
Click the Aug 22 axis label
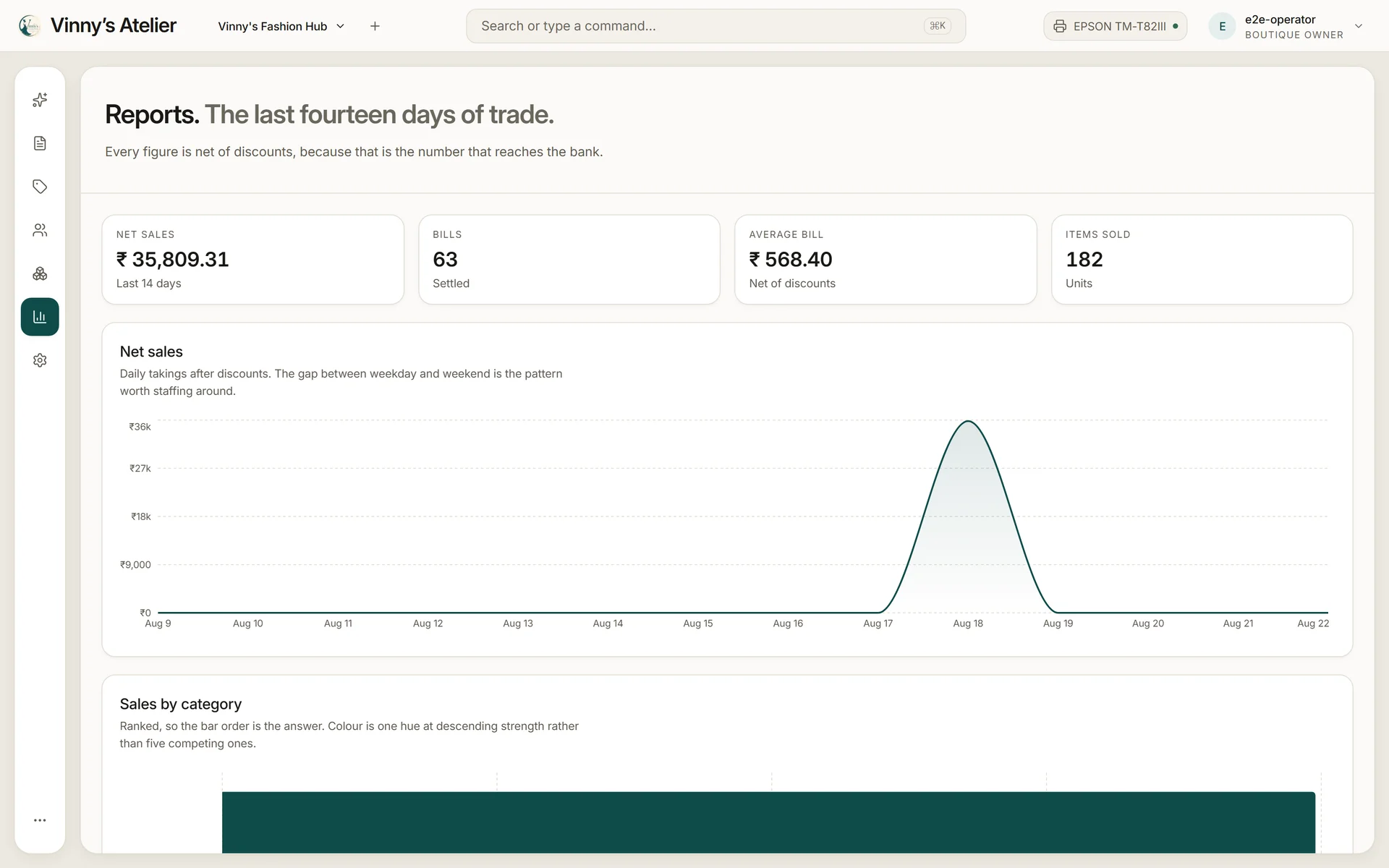coord(1313,624)
